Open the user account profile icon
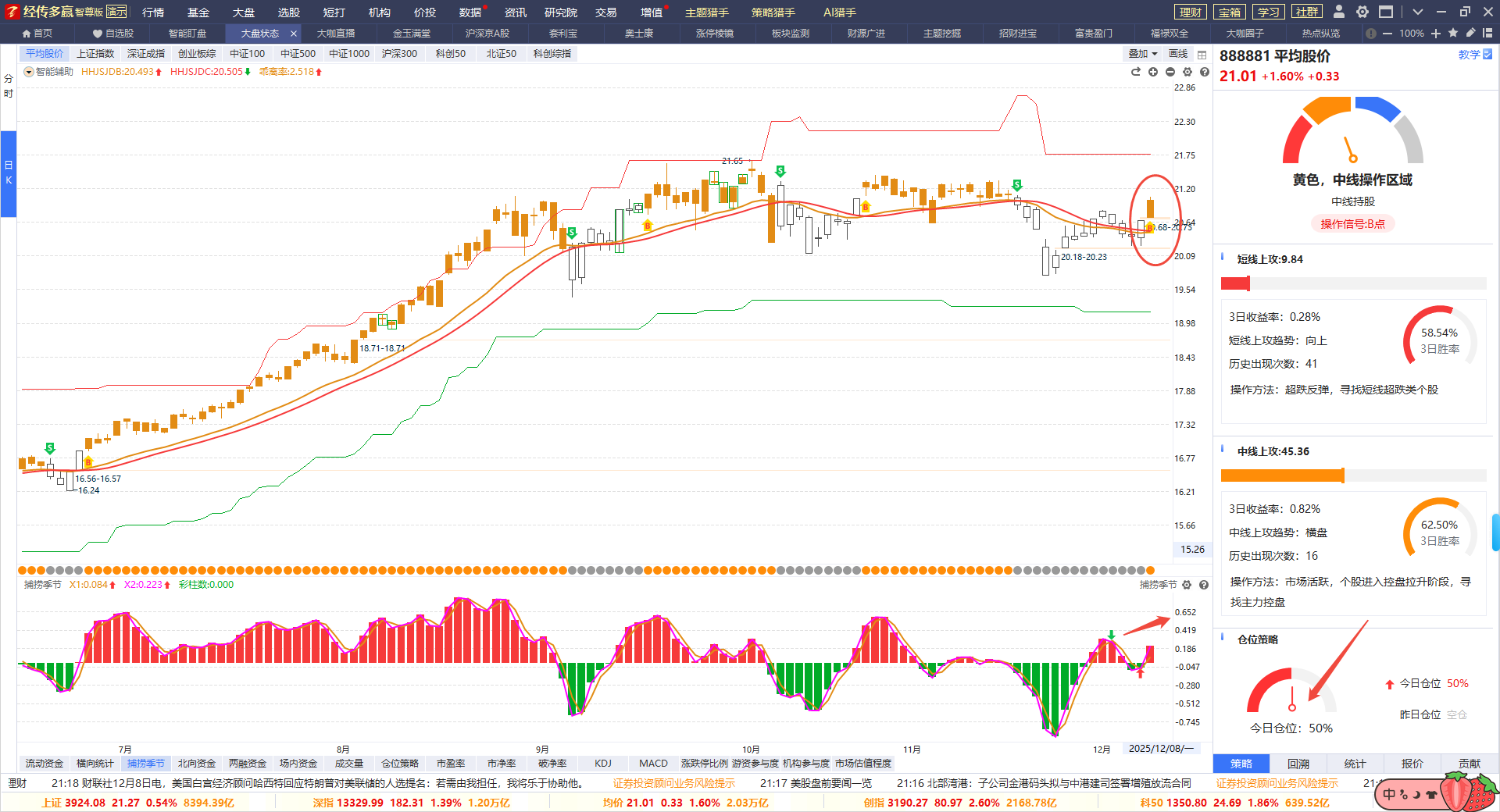 coord(1339,12)
